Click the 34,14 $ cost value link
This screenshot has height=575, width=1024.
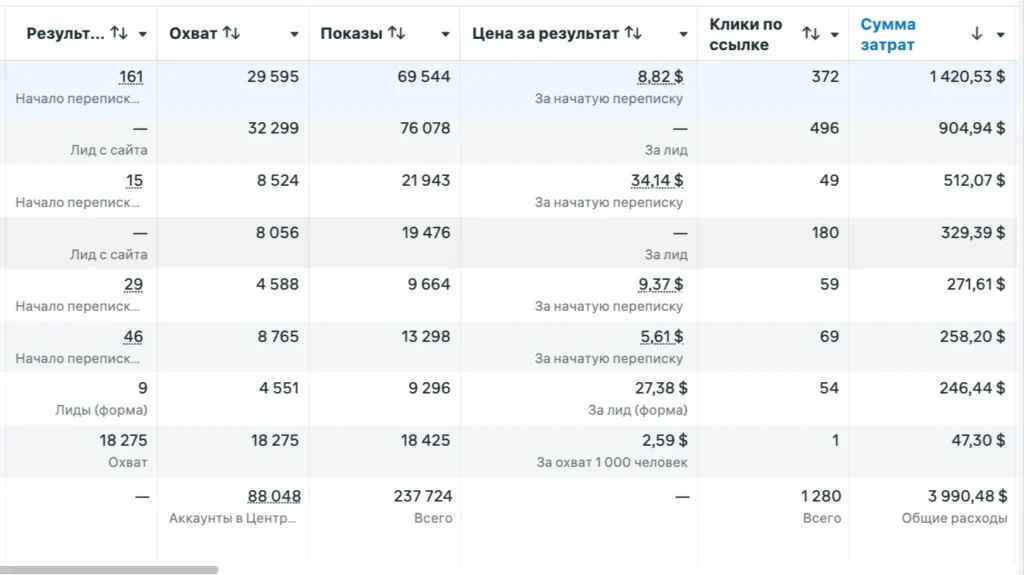[657, 181]
